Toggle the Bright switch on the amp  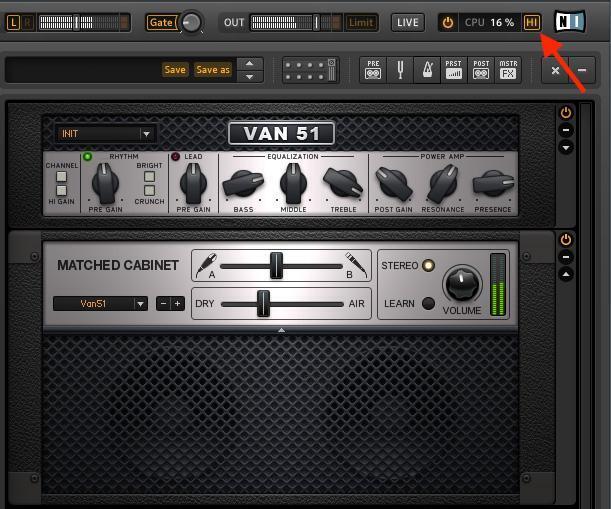coord(149,177)
